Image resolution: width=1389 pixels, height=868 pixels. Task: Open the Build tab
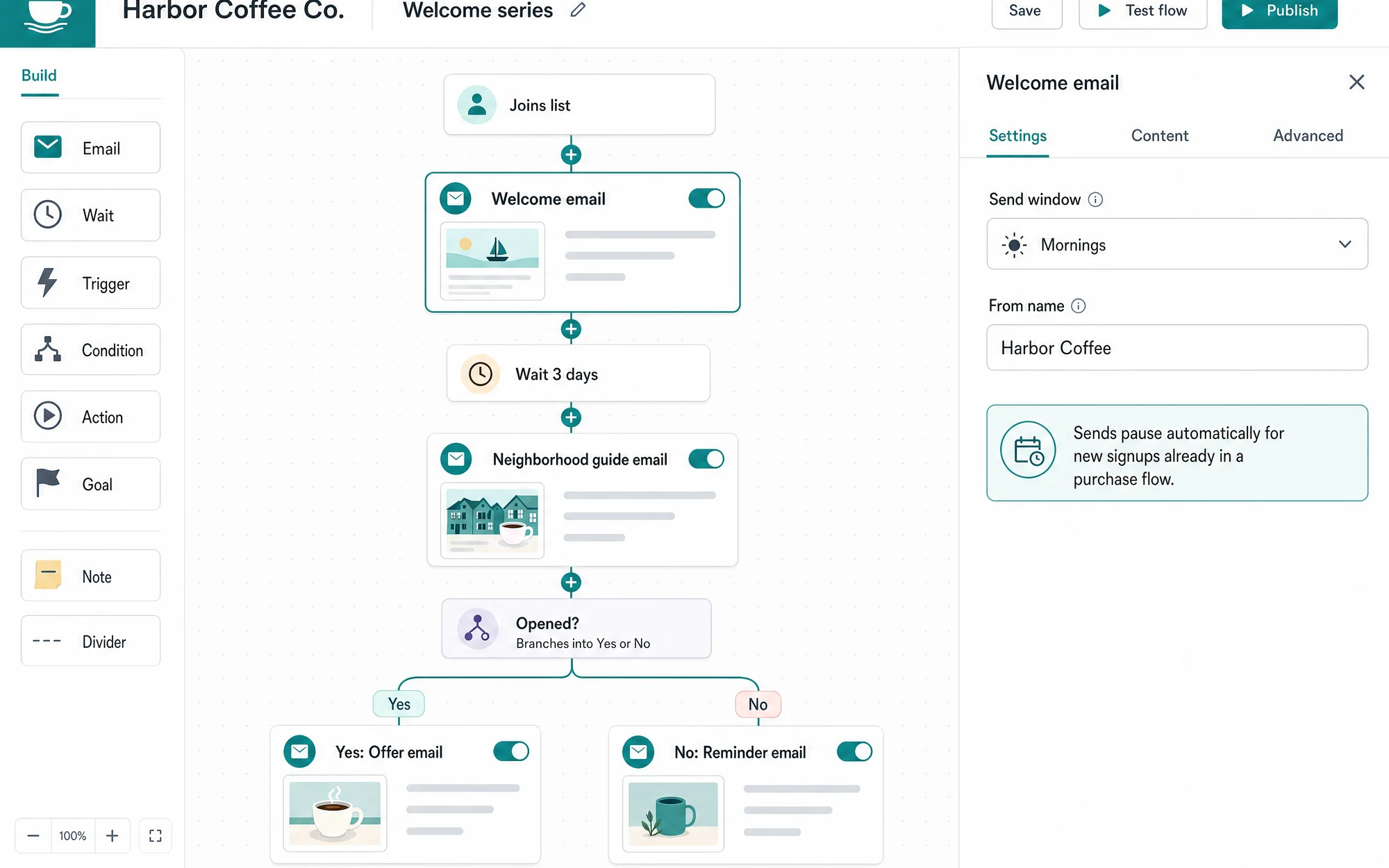pyautogui.click(x=39, y=76)
